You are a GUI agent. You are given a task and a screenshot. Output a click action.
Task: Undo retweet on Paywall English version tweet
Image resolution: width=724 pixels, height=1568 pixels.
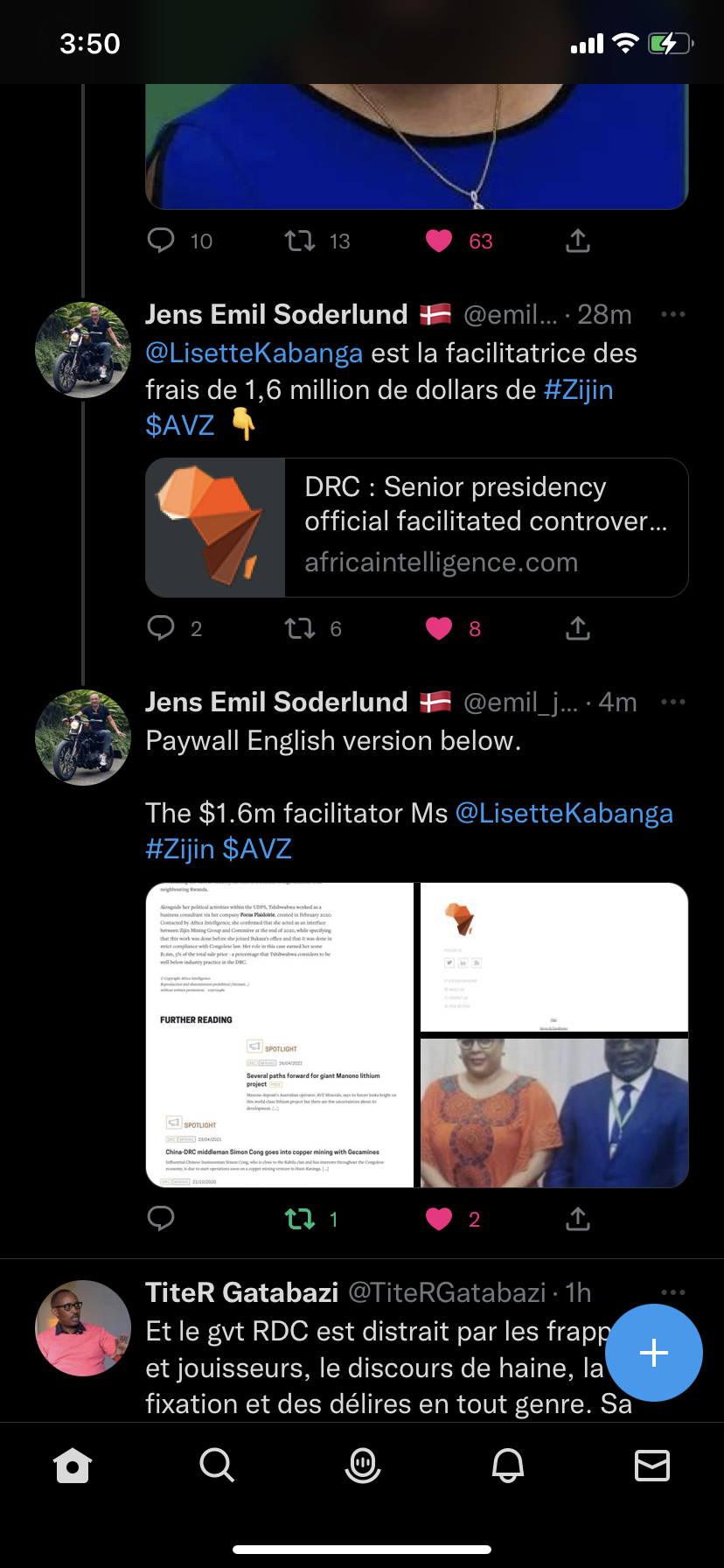300,1219
